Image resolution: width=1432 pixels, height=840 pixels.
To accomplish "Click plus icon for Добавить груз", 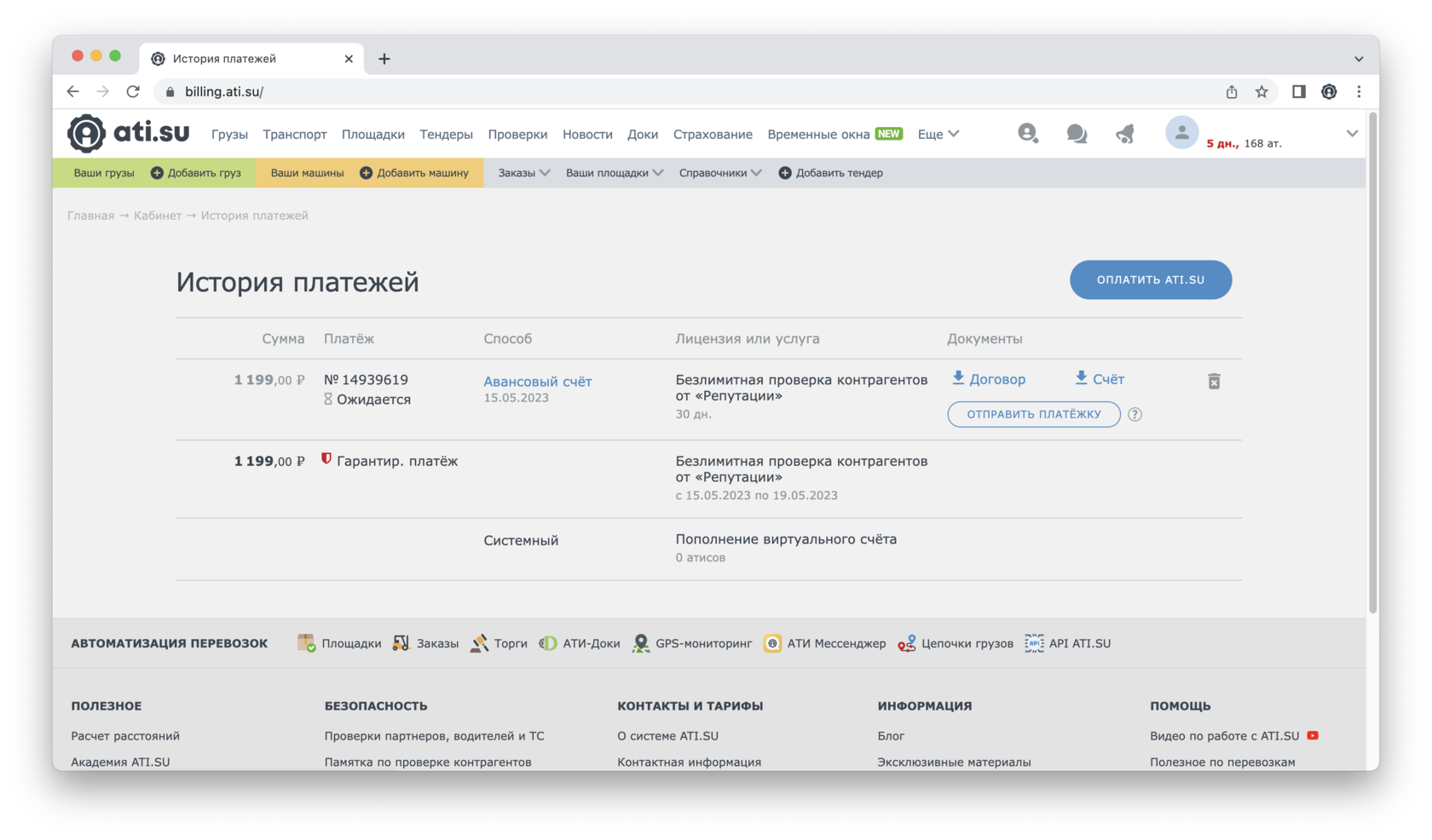I will pyautogui.click(x=157, y=173).
